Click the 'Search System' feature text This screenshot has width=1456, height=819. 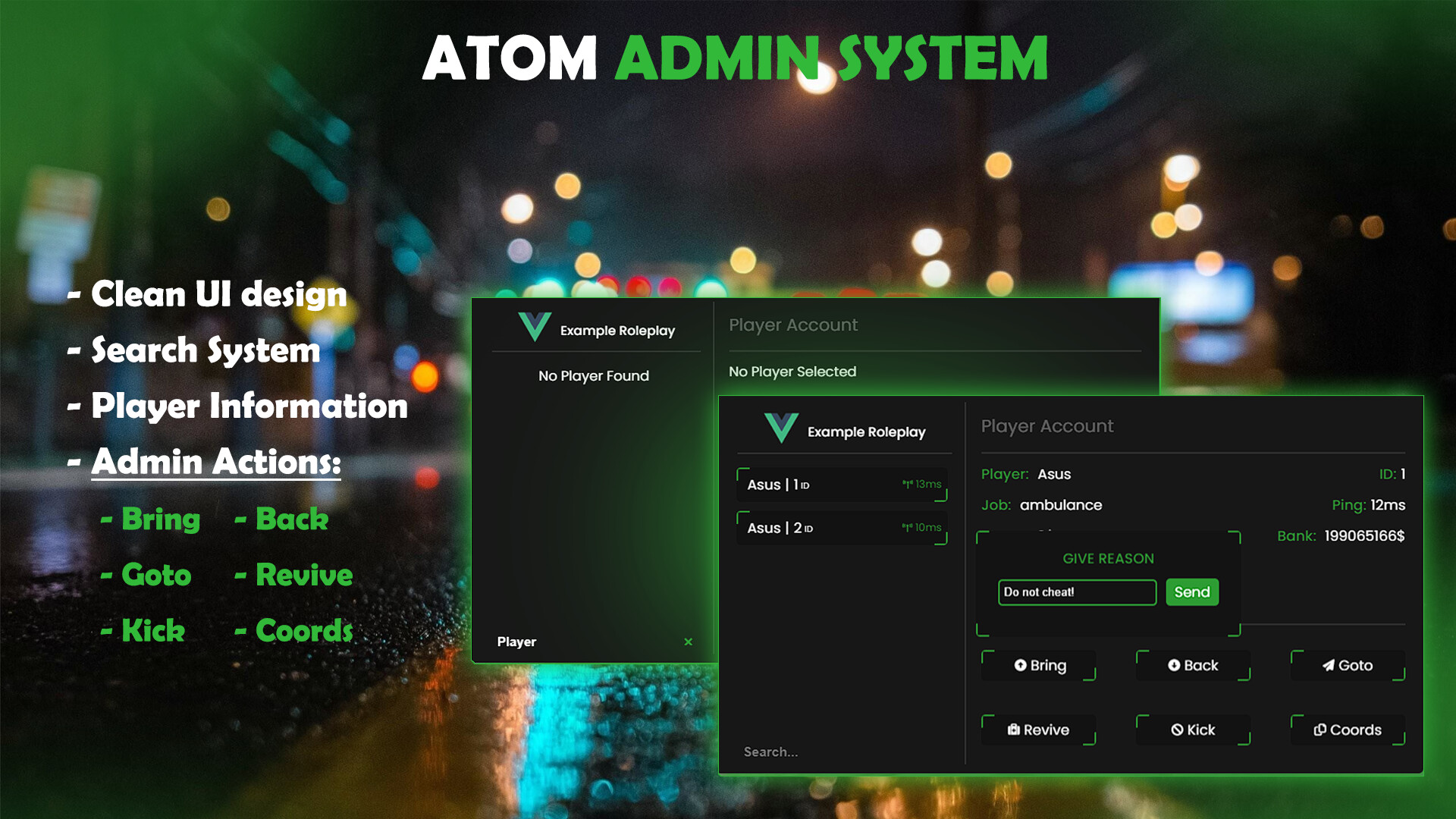pos(206,350)
